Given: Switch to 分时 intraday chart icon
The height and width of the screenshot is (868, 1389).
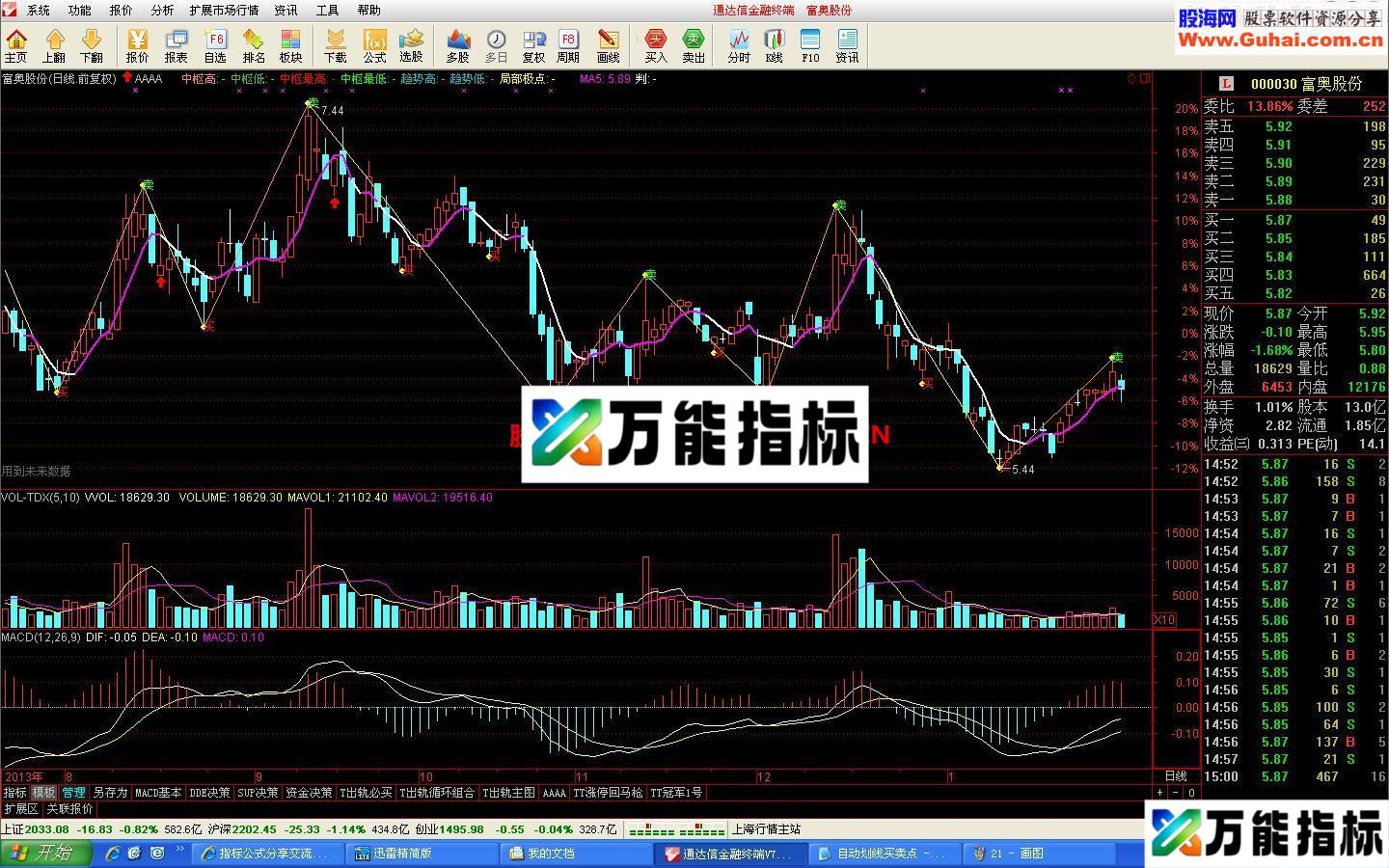Looking at the screenshot, I should pos(738,44).
